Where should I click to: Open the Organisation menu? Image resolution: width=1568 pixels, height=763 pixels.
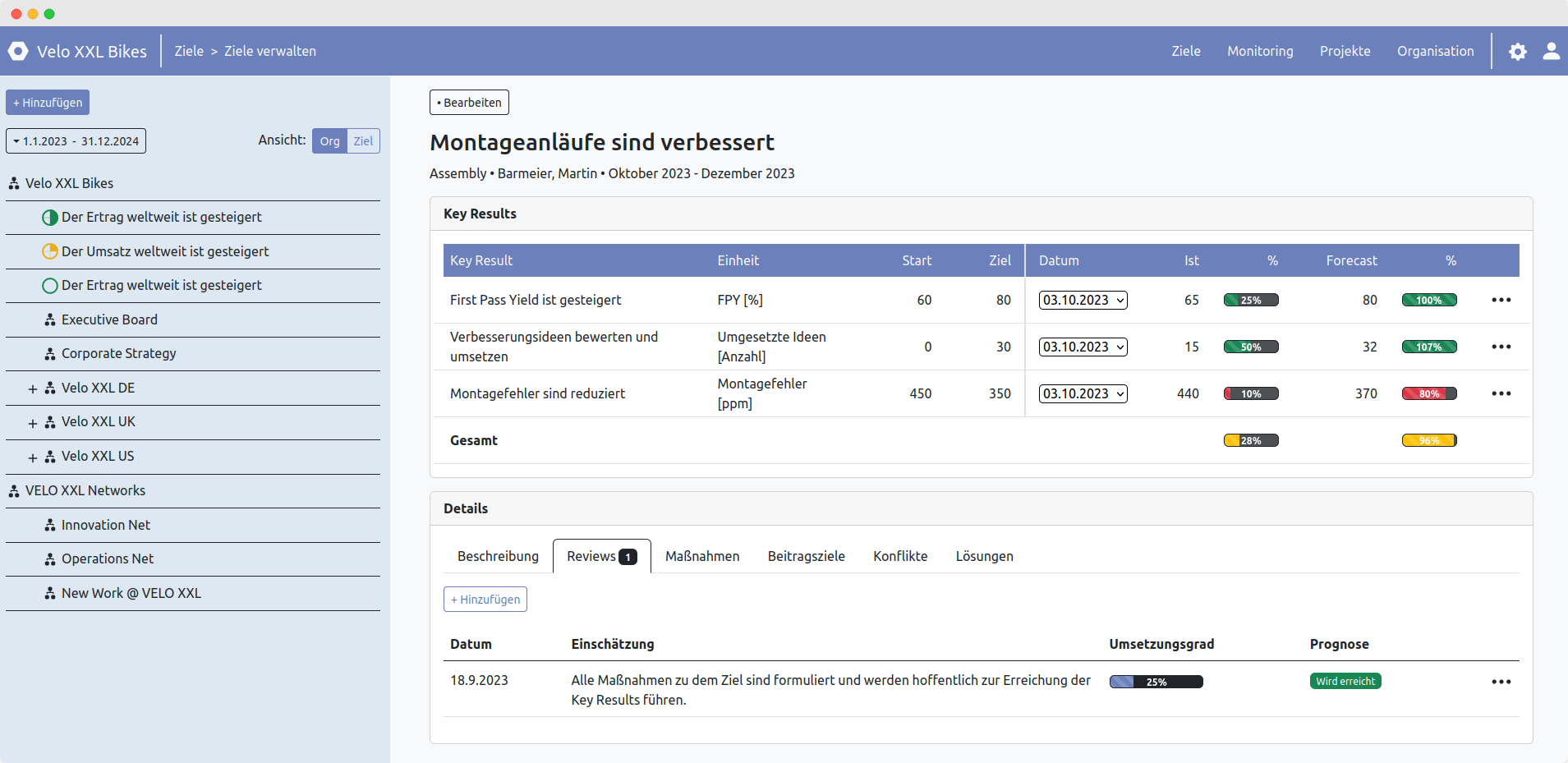pyautogui.click(x=1435, y=51)
